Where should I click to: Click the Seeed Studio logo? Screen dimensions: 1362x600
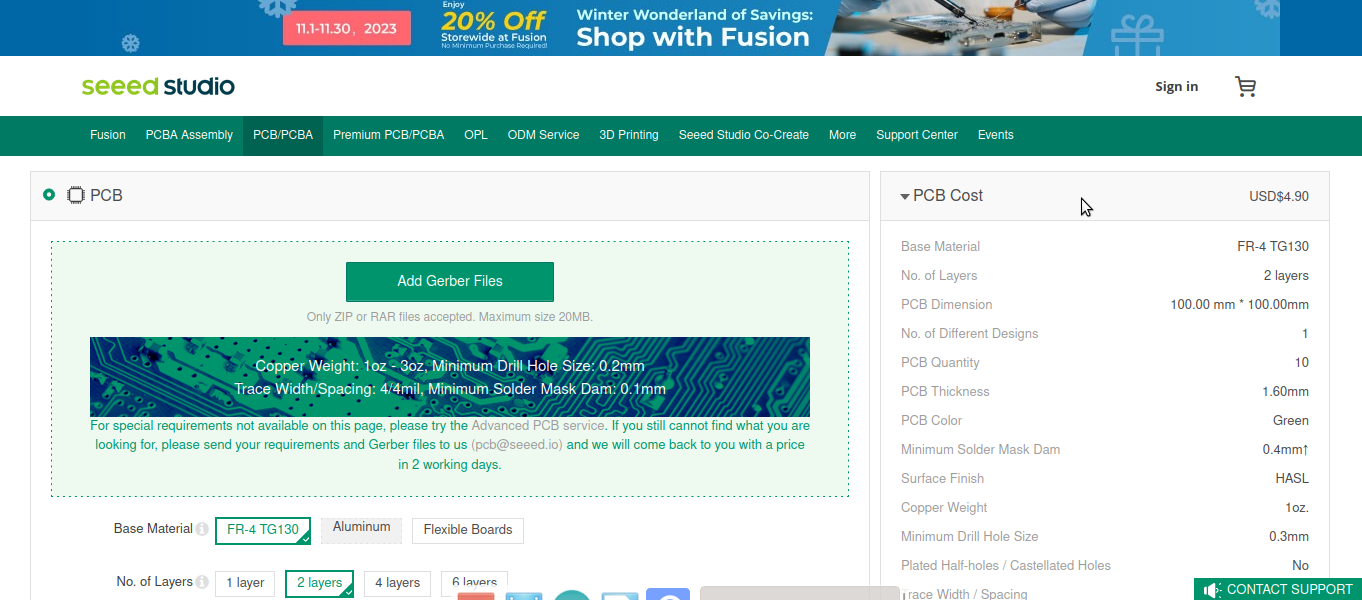(158, 86)
